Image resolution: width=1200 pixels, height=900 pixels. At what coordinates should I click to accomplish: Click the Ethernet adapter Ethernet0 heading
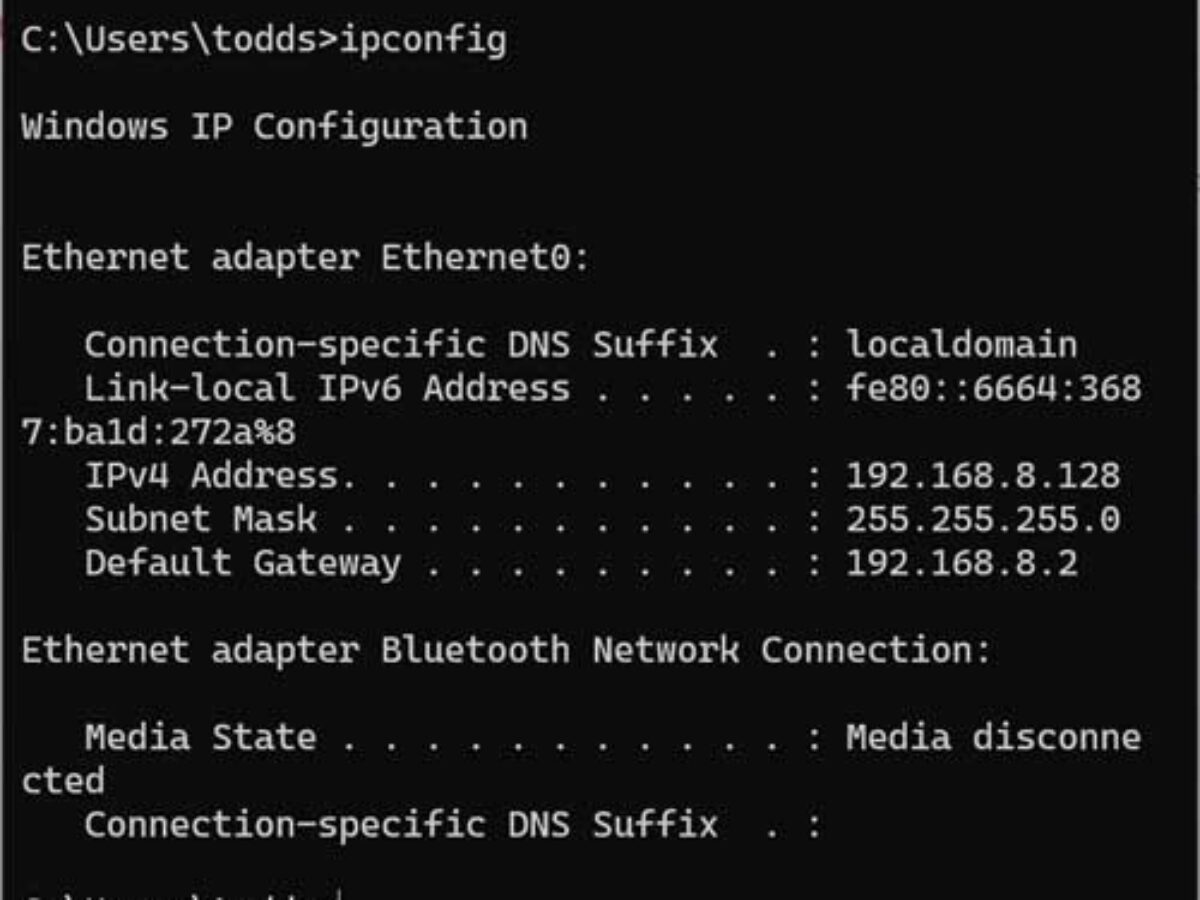(x=305, y=258)
